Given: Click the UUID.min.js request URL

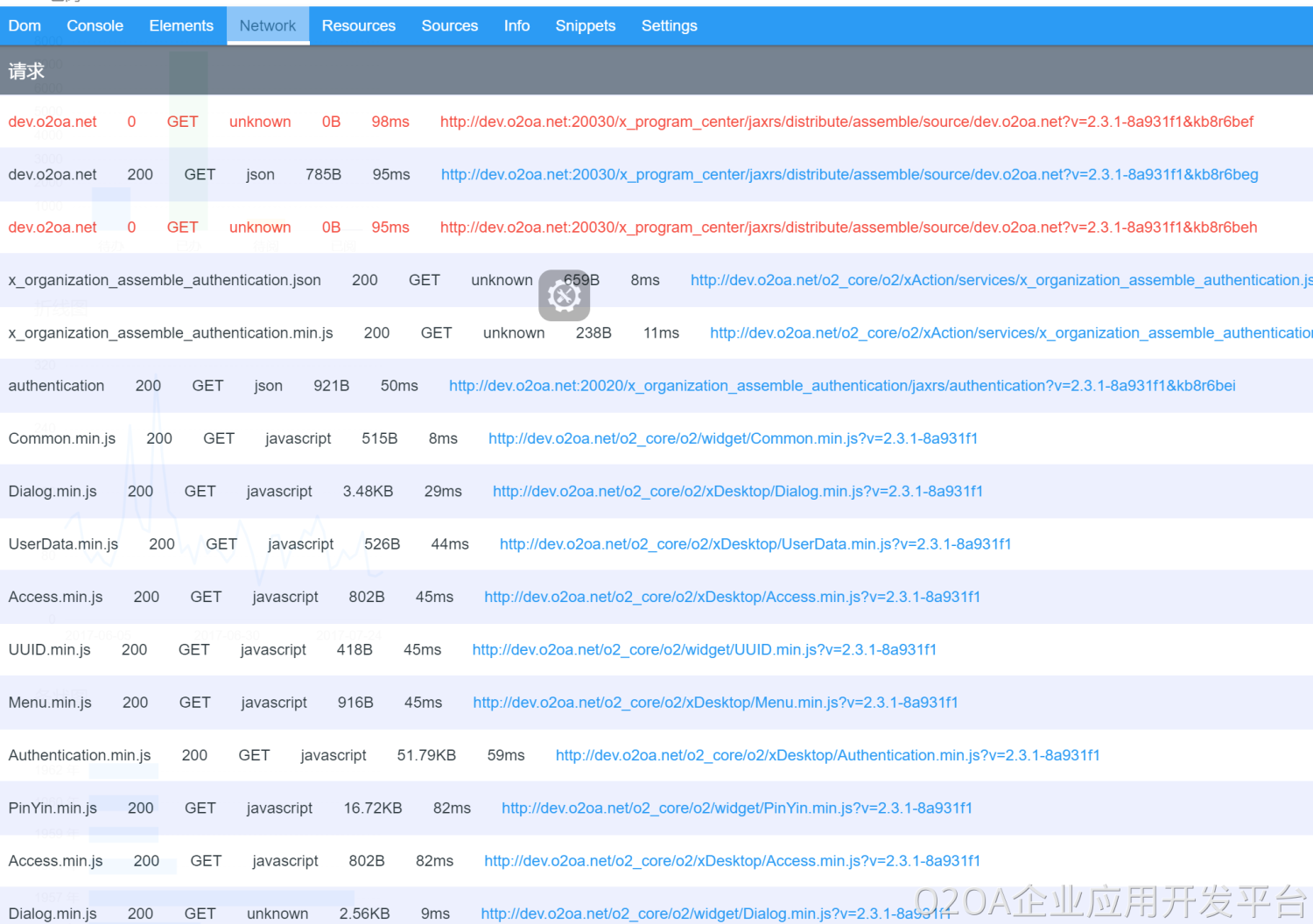Looking at the screenshot, I should pos(704,650).
